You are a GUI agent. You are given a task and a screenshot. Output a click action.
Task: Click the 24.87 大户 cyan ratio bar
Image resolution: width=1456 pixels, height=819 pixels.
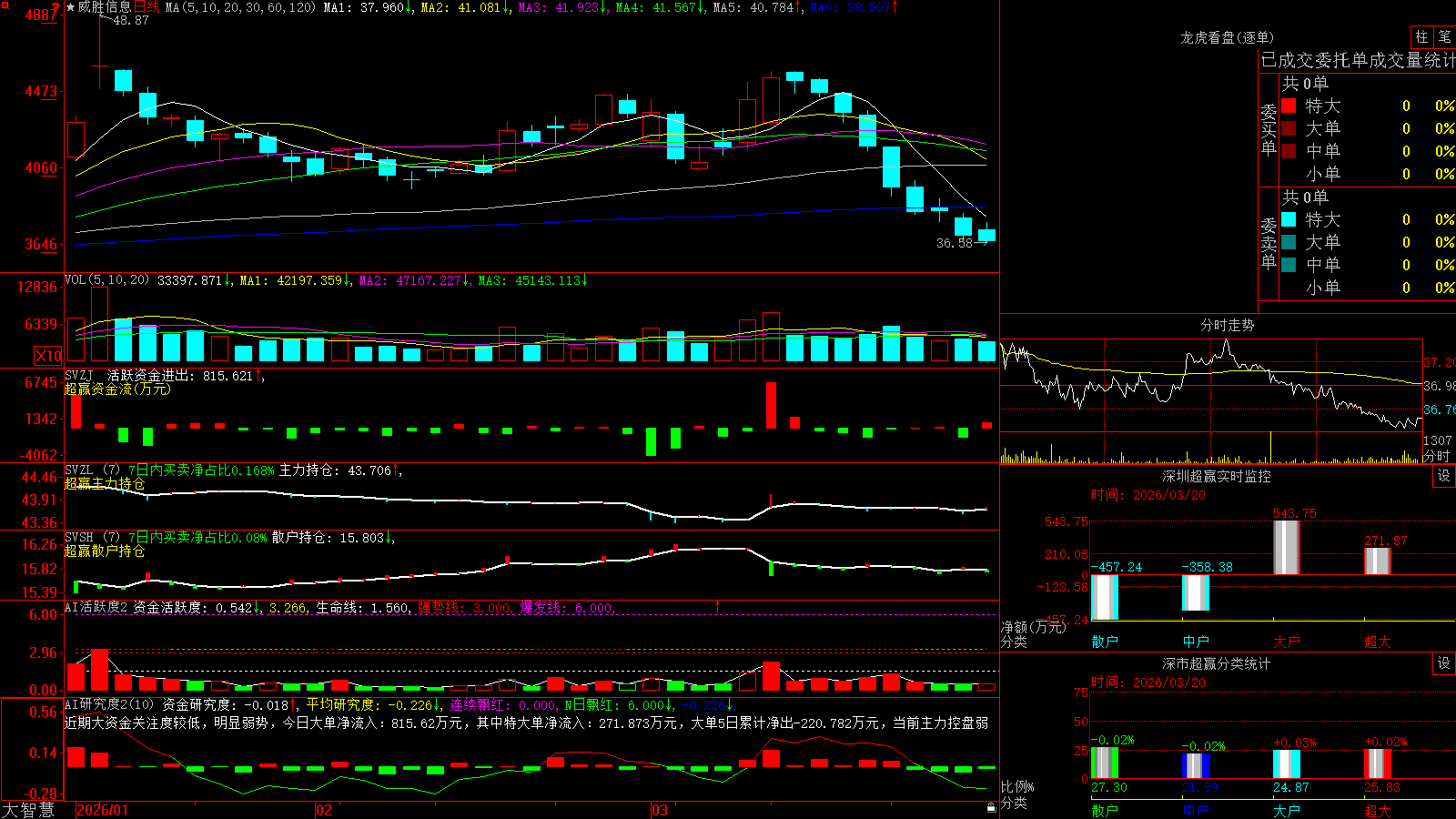point(1286,764)
